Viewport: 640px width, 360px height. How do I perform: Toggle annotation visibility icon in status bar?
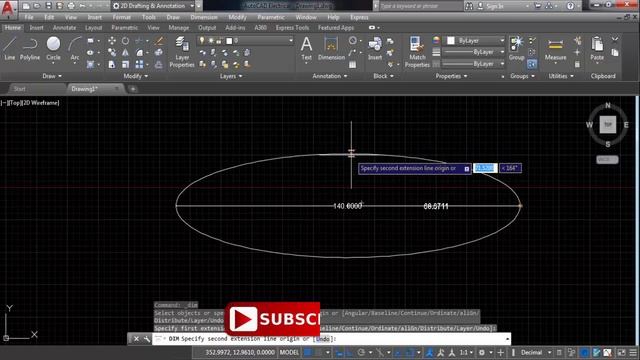coord(429,352)
